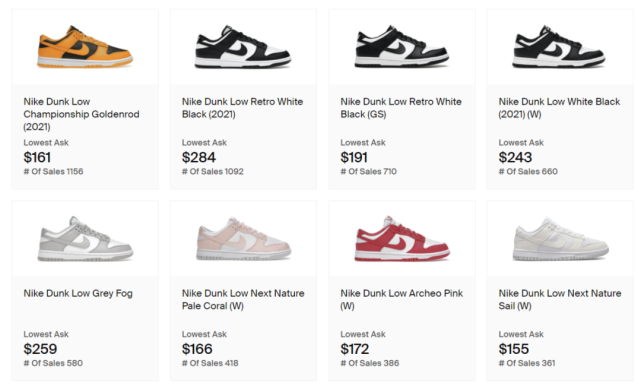Click Nike Dunk Low Next Nature Pale Coral title

243,299
